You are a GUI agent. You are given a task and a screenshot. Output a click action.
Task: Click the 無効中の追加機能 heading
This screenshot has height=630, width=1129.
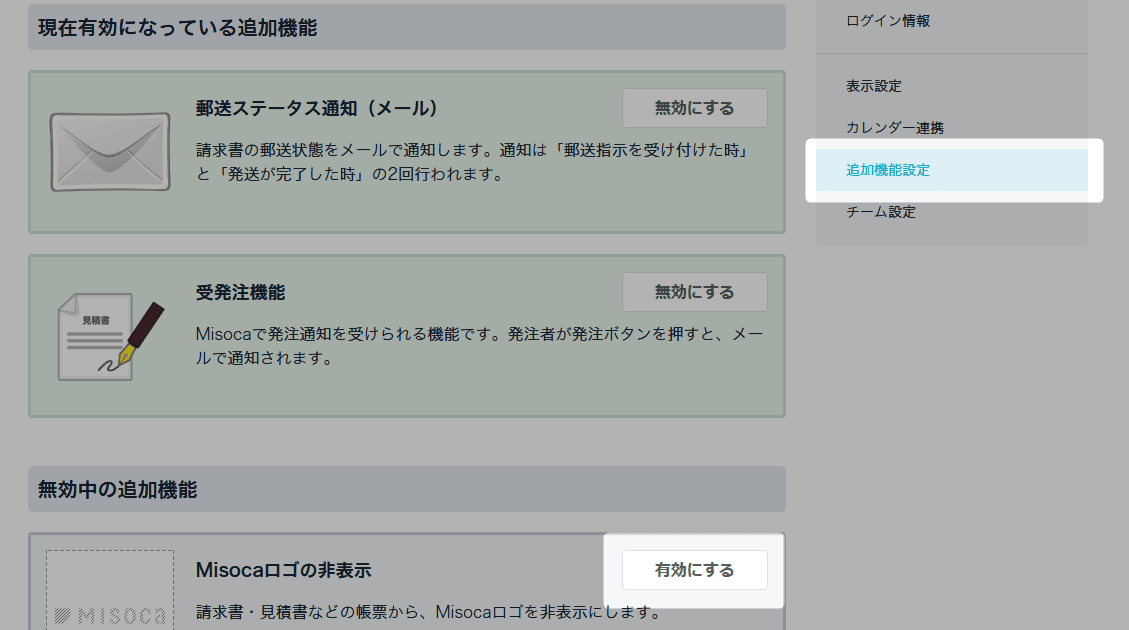point(117,490)
